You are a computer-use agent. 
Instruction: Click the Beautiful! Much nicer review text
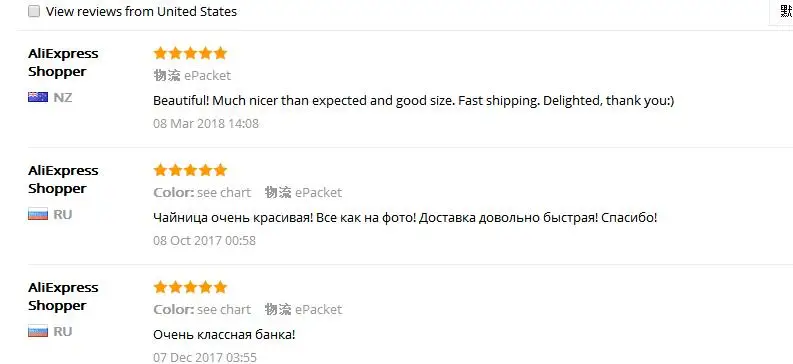pyautogui.click(x=414, y=101)
